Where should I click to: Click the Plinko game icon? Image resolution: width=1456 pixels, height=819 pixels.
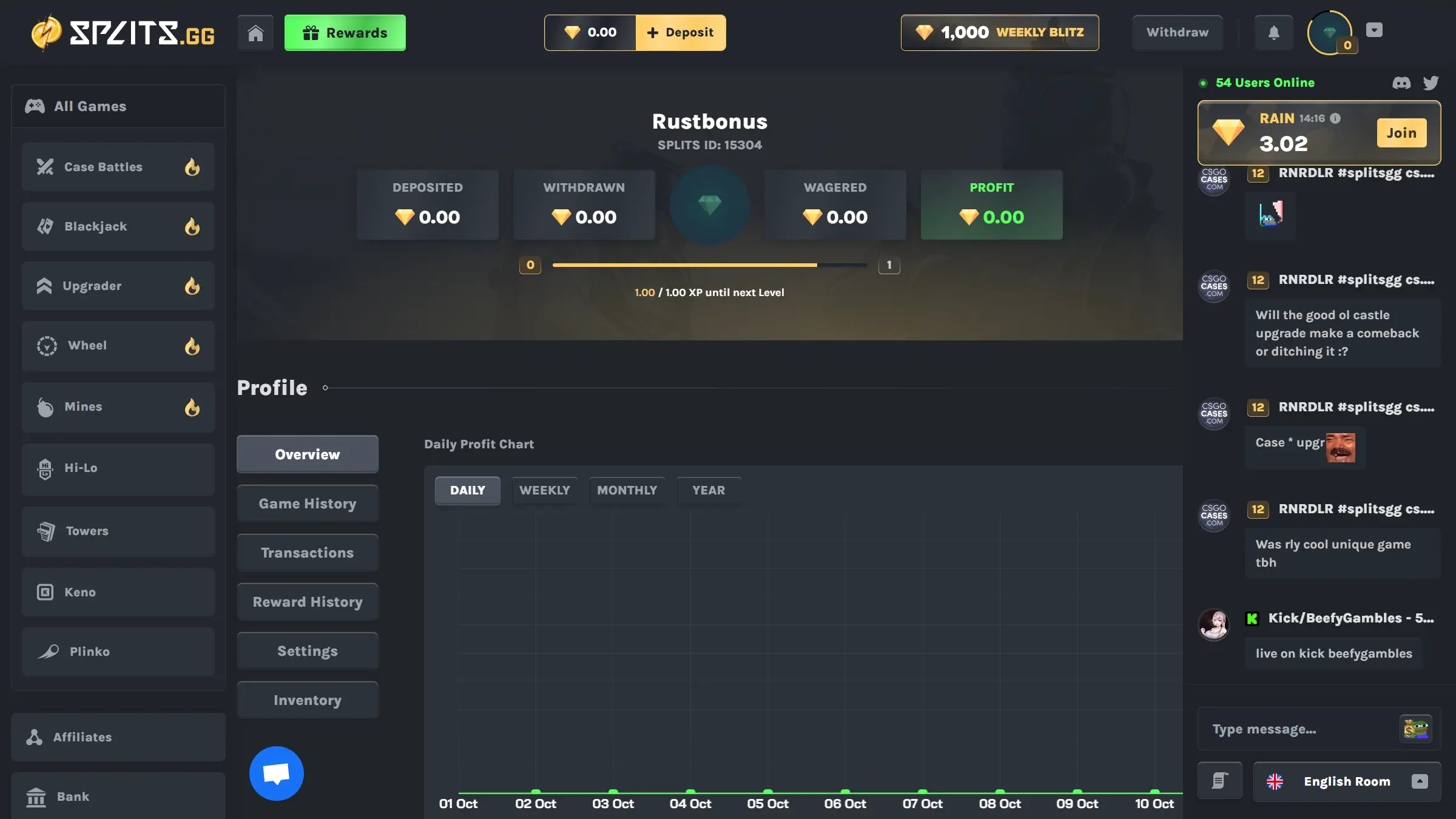pos(49,652)
